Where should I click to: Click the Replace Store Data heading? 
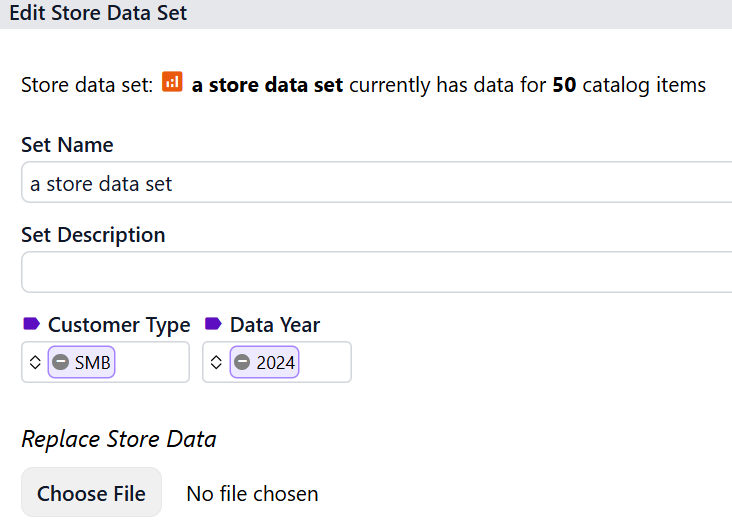(118, 439)
